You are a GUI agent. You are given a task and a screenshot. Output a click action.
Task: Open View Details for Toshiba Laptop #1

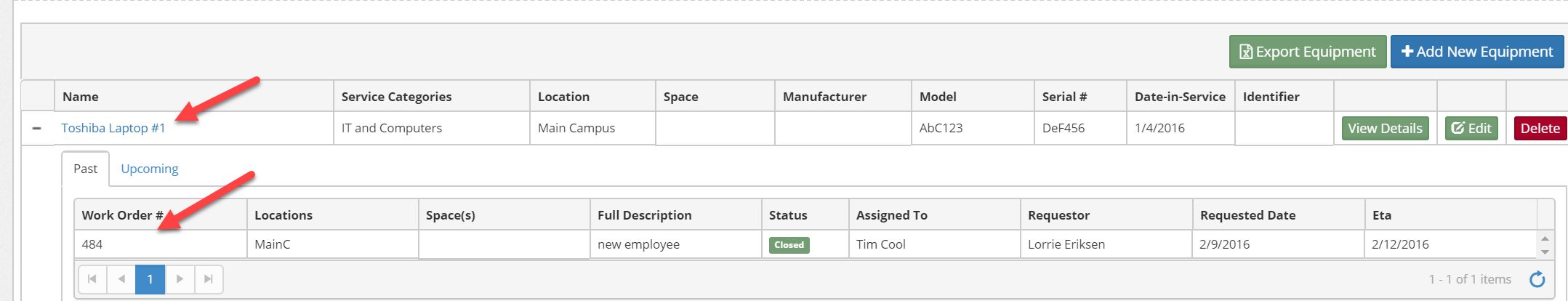coord(1385,128)
